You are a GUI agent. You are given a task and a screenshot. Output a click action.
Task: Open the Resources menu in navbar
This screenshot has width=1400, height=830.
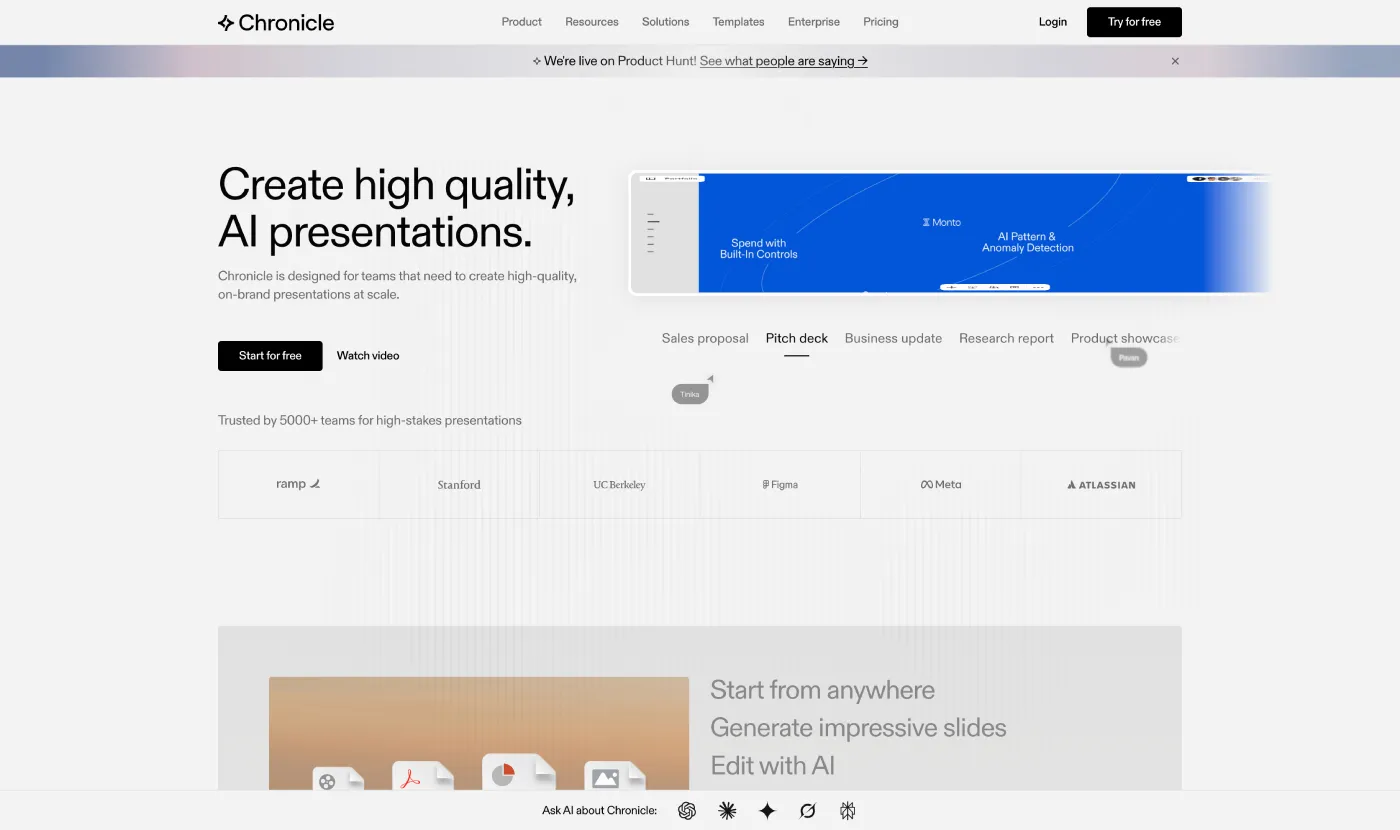pos(592,22)
